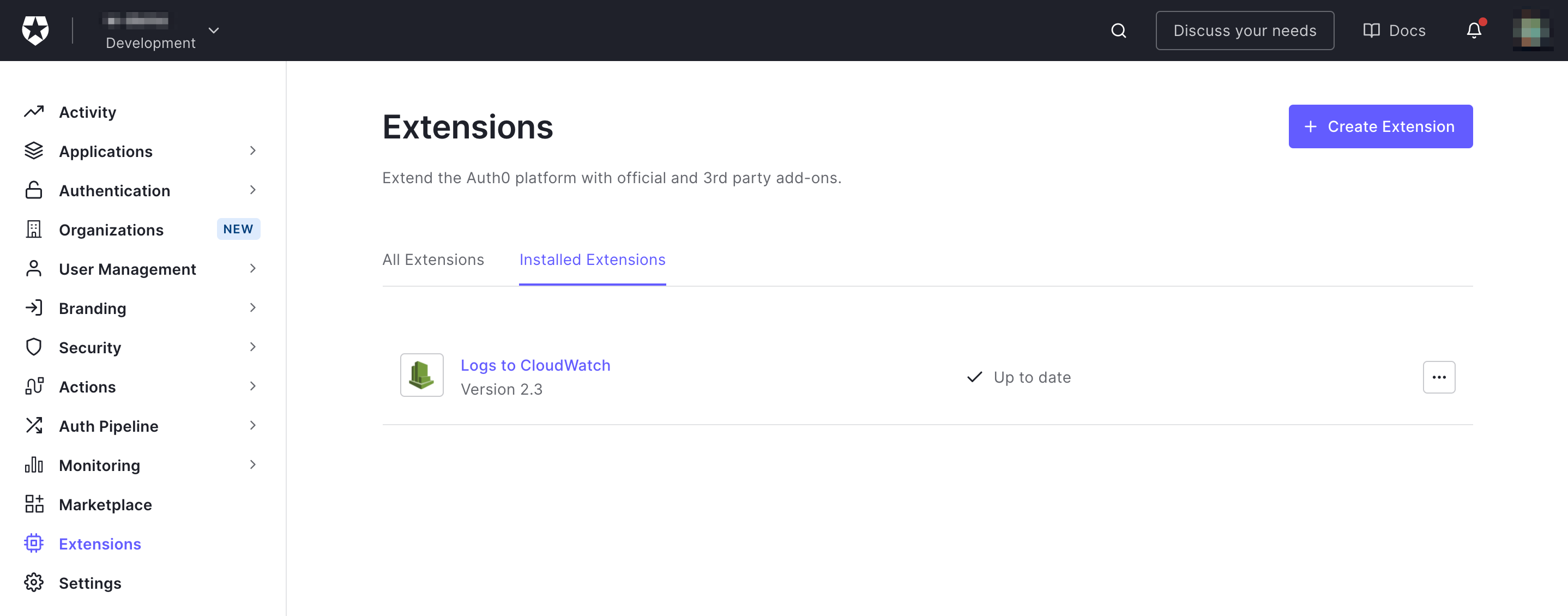Click the Settings gear icon in sidebar
1568x616 pixels.
[34, 583]
